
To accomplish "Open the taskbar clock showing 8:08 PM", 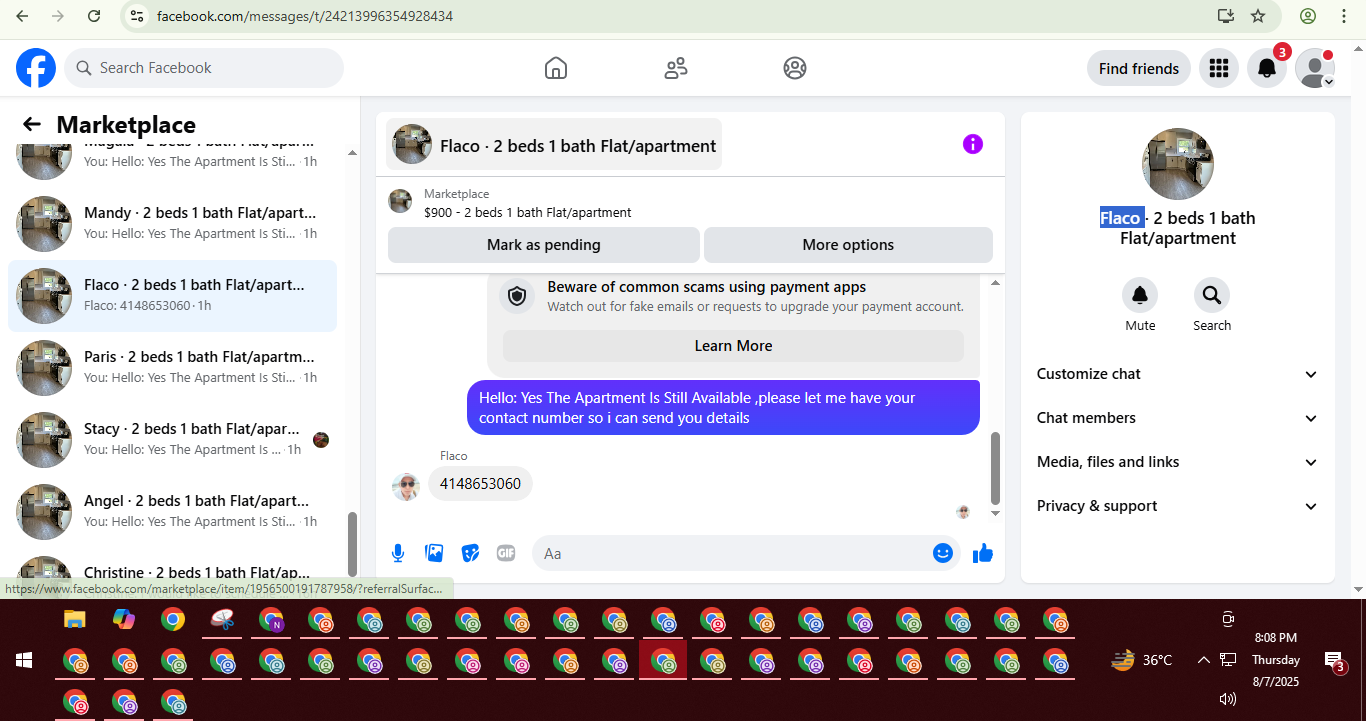I will [x=1276, y=660].
